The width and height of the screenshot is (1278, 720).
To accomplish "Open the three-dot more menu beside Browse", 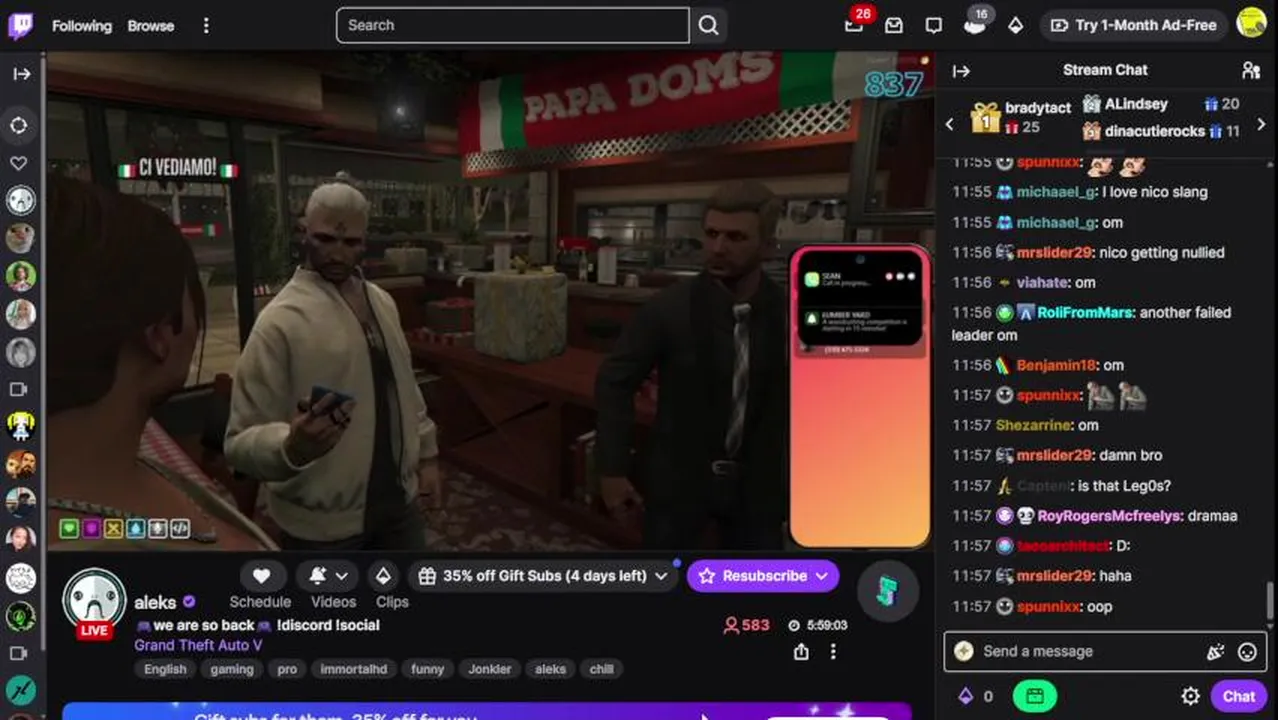I will [206, 26].
